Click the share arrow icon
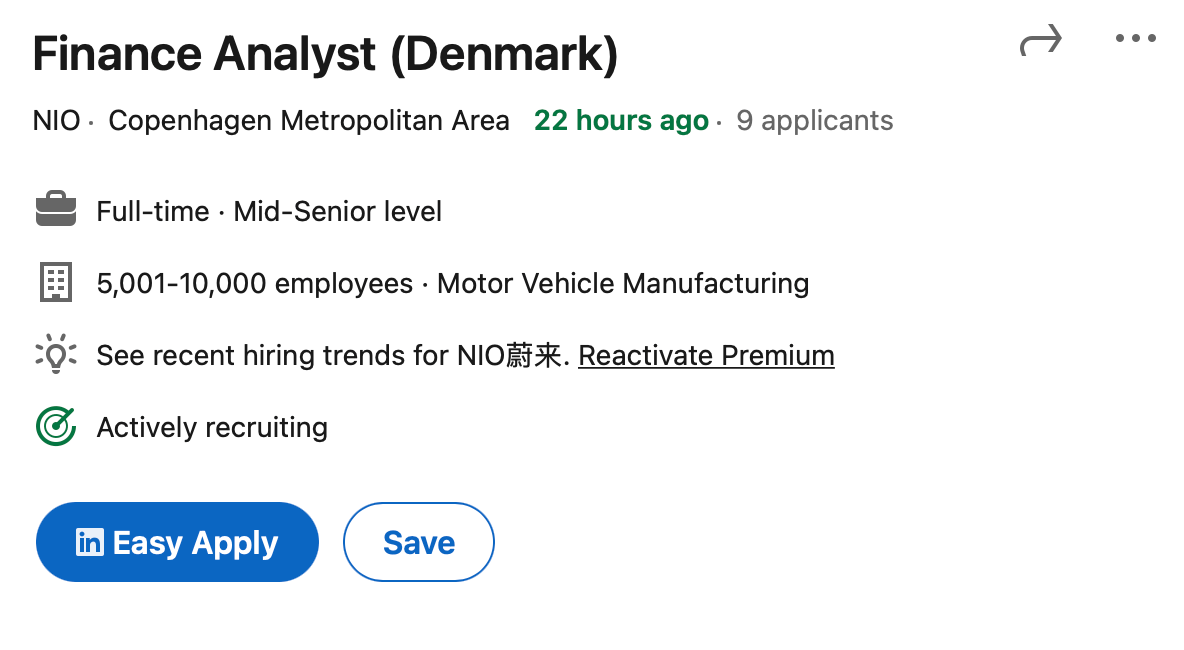The image size is (1184, 650). click(x=1041, y=40)
